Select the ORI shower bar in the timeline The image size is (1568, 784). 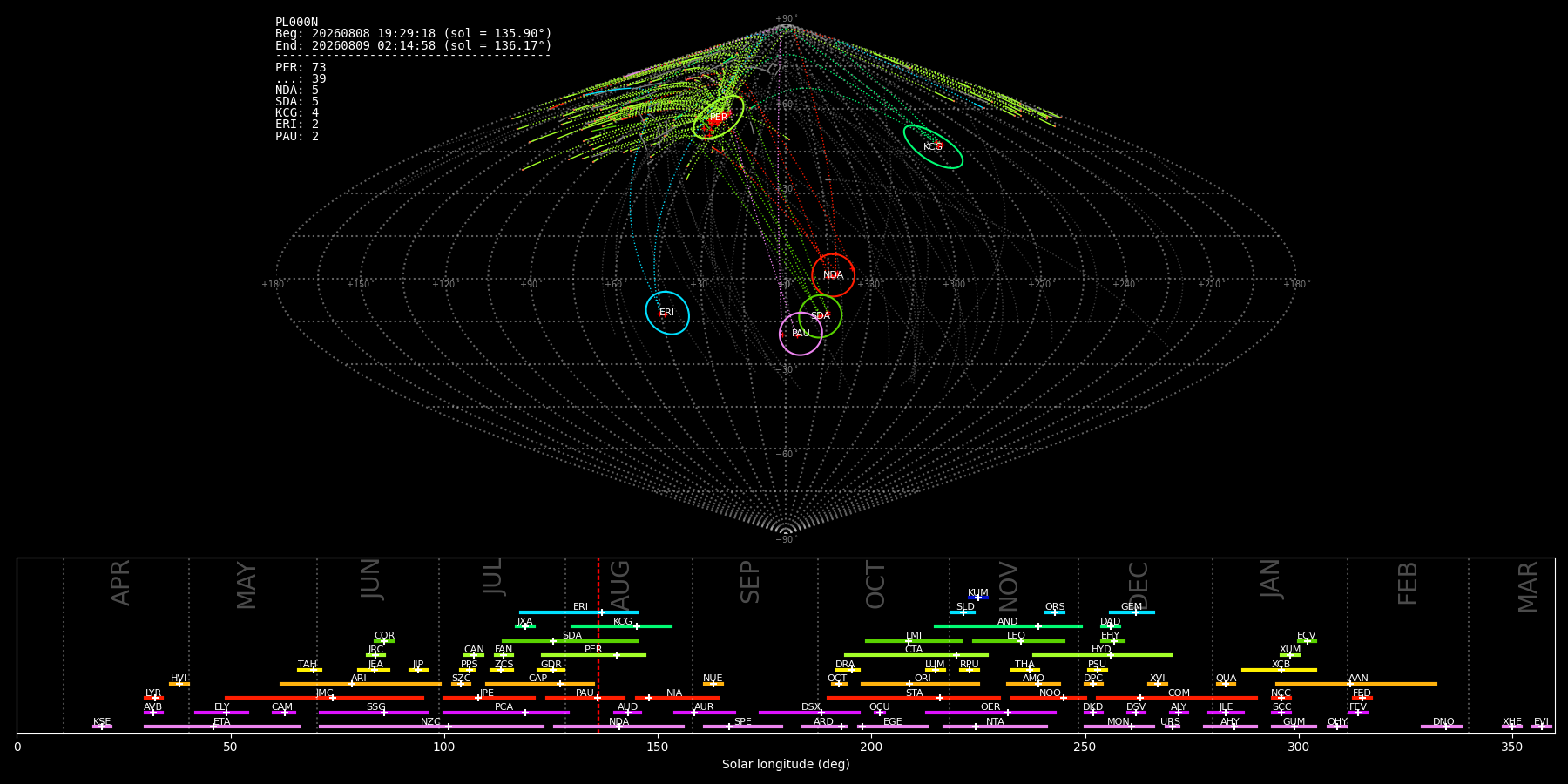pyautogui.click(x=920, y=684)
